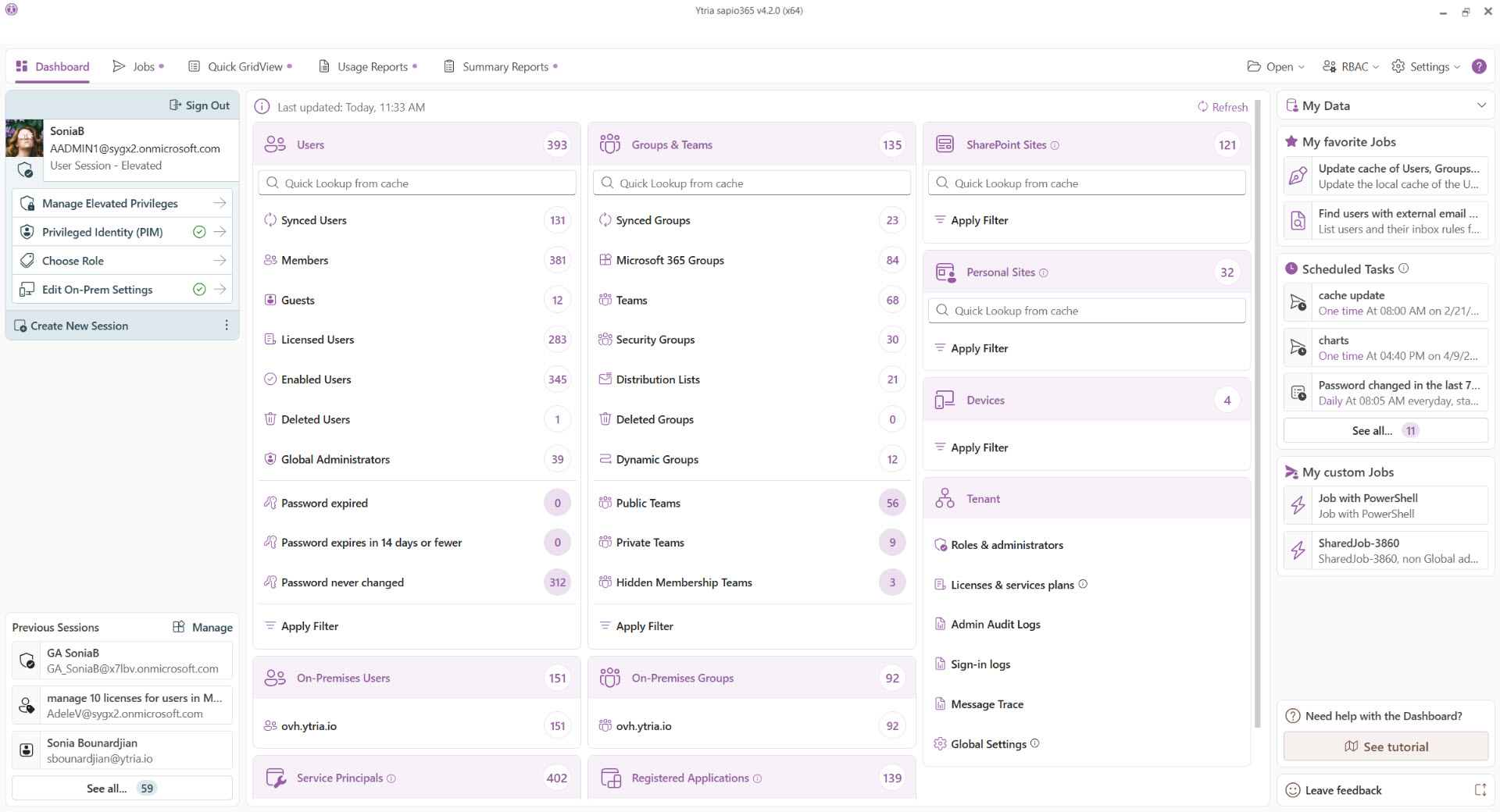Expand the My Data panel chevron
Image resolution: width=1500 pixels, height=812 pixels.
(x=1481, y=105)
